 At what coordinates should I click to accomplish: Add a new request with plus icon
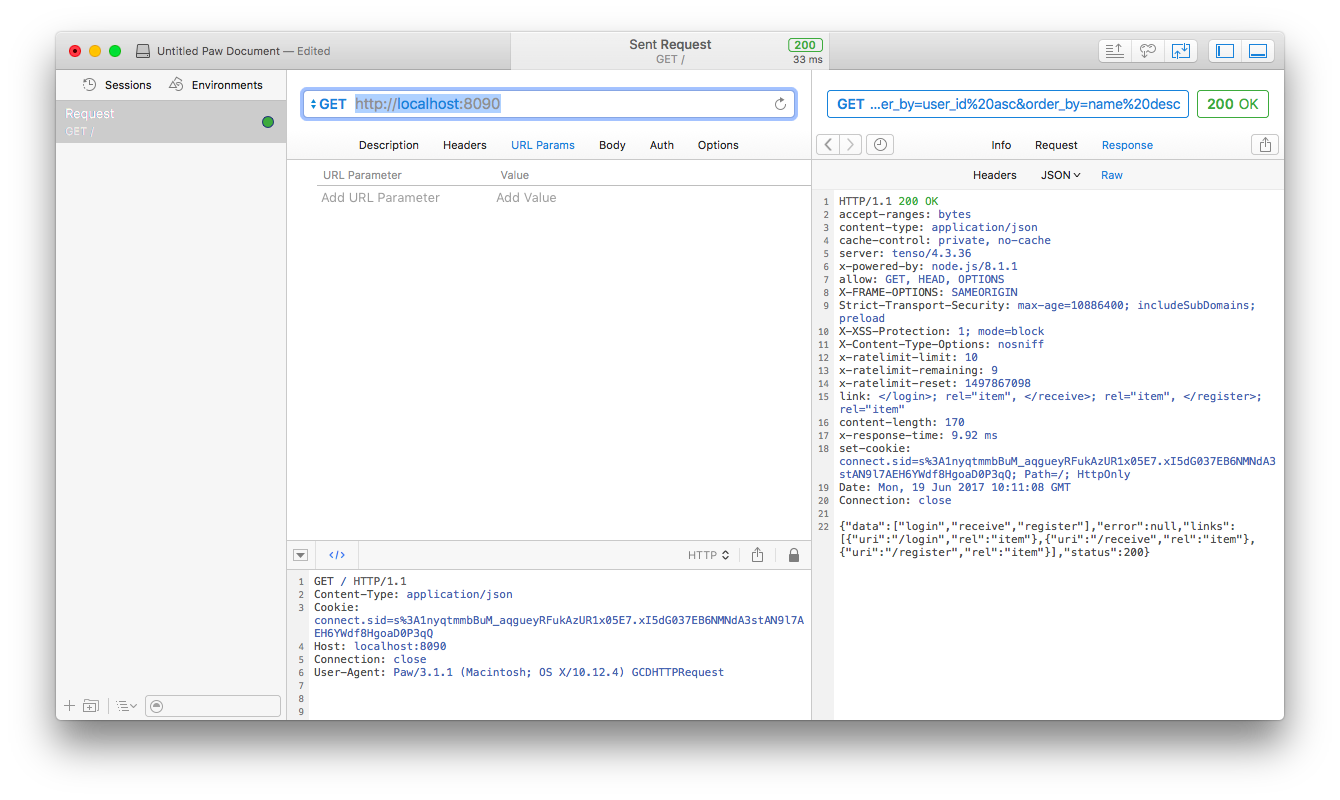[69, 706]
